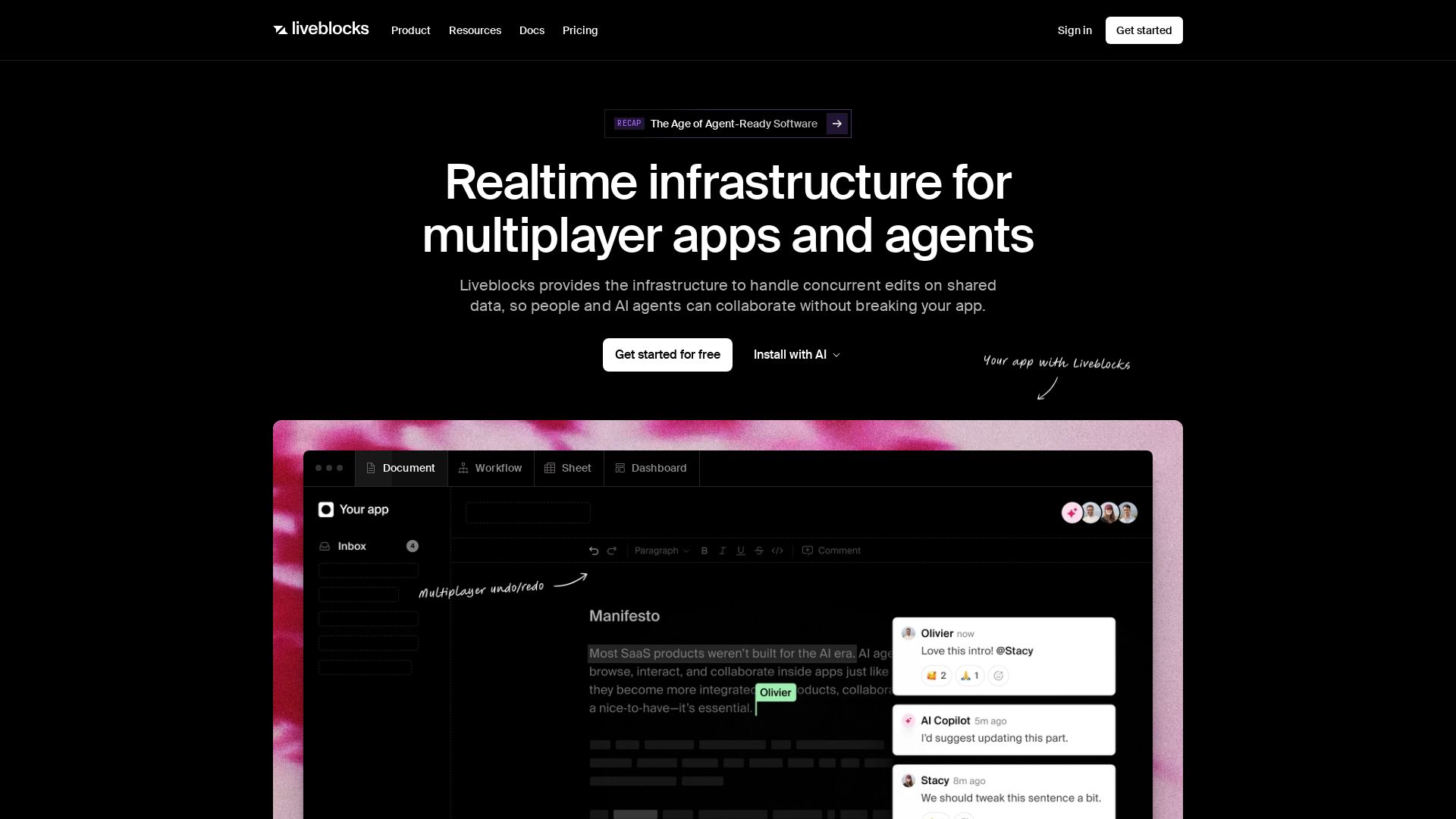Switch to the Workflow tab
The height and width of the screenshot is (819, 1456).
point(491,468)
